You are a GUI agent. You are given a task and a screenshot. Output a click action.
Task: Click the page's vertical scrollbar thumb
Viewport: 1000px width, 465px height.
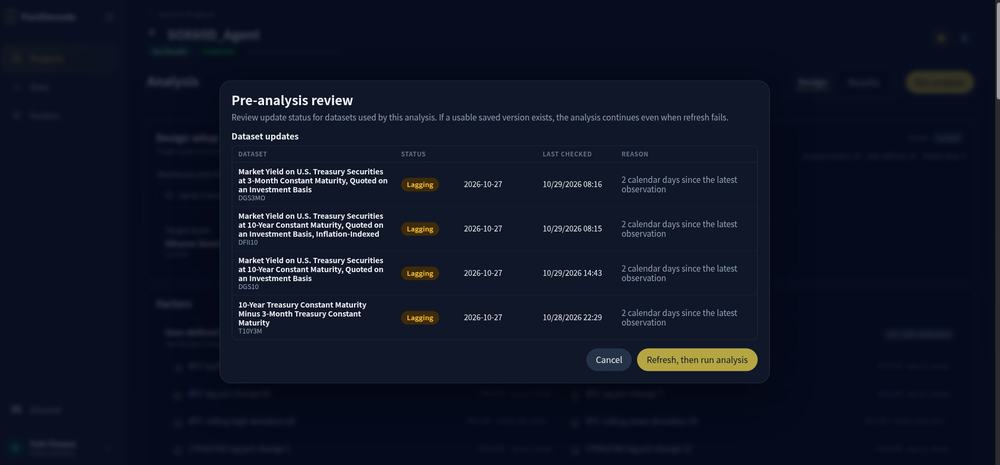coord(996,50)
